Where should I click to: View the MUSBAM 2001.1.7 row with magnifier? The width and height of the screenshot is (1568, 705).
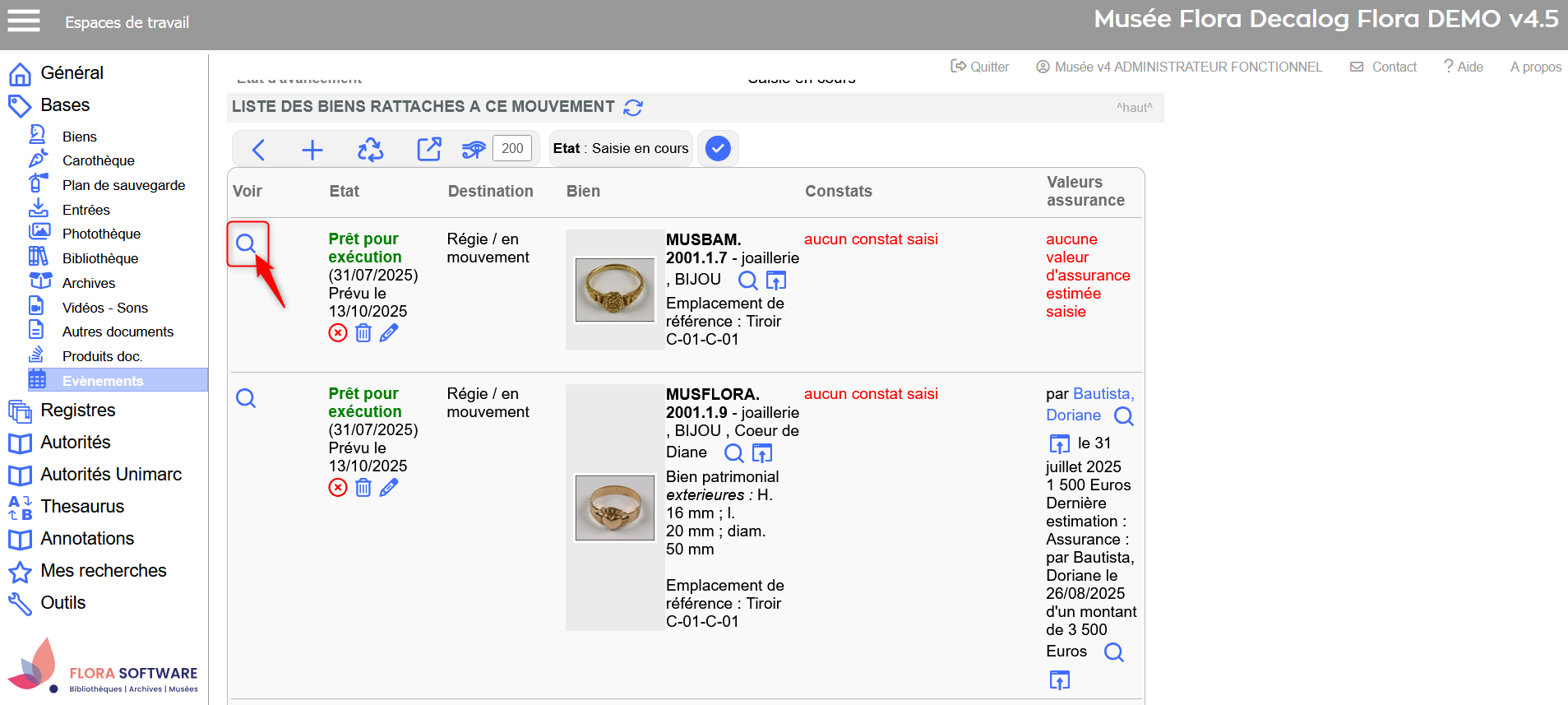point(246,244)
